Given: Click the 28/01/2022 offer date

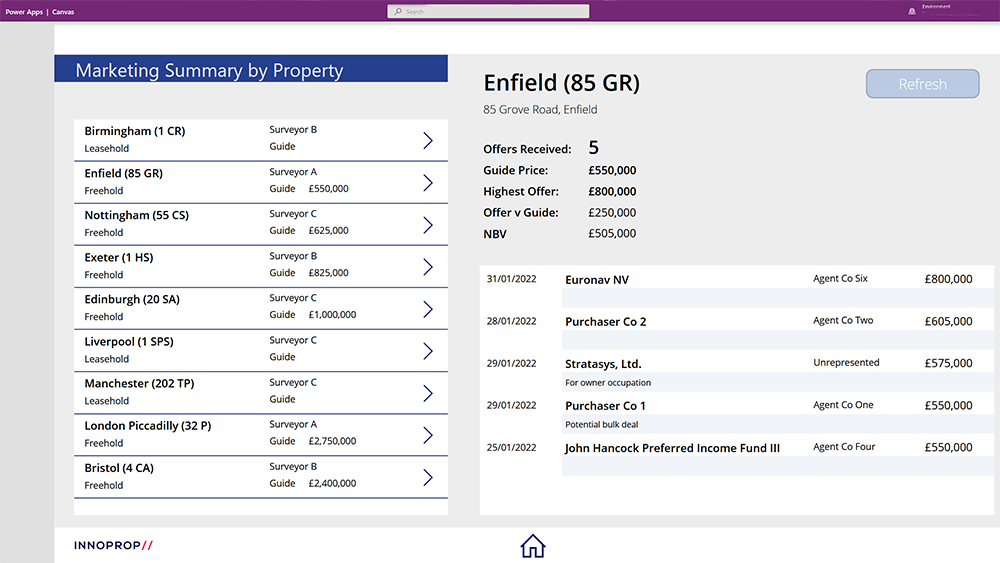Looking at the screenshot, I should [511, 321].
